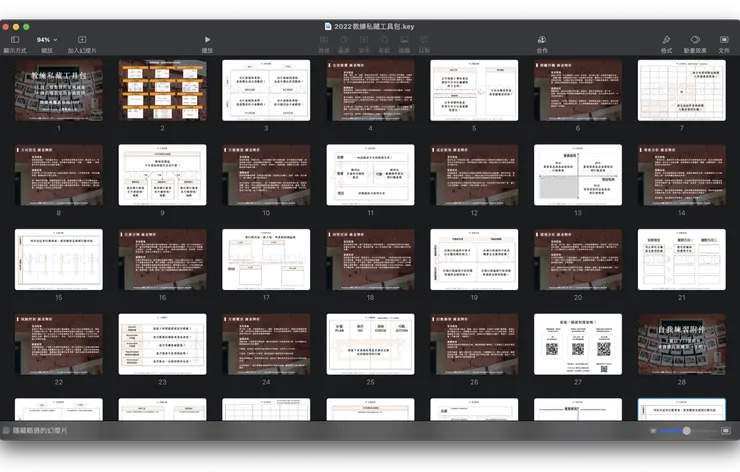Viewport: 740px width, 472px height.
Task: Select slide 14 thumbnail
Action: pyautogui.click(x=682, y=175)
